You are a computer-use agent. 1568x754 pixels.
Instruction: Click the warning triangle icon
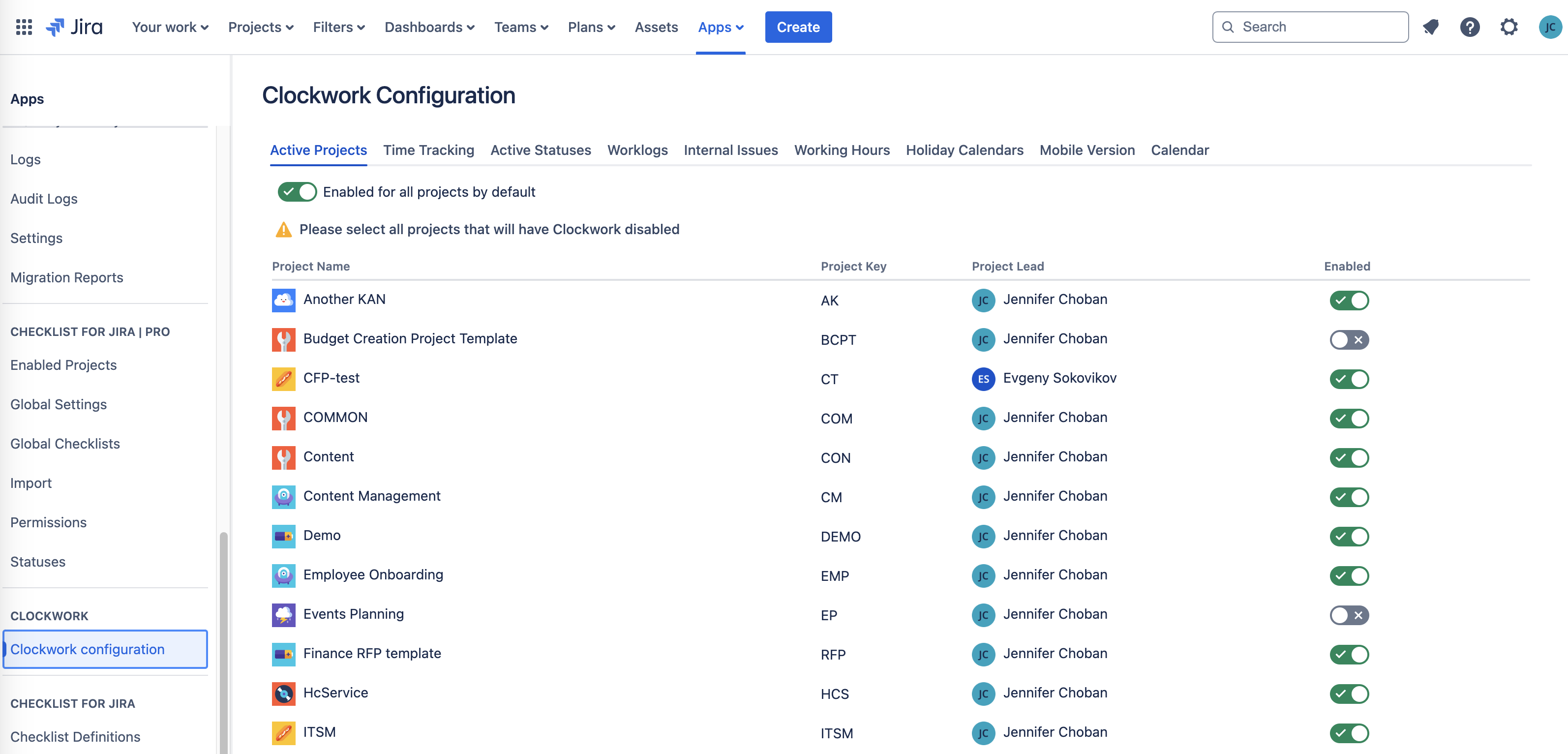(x=284, y=229)
